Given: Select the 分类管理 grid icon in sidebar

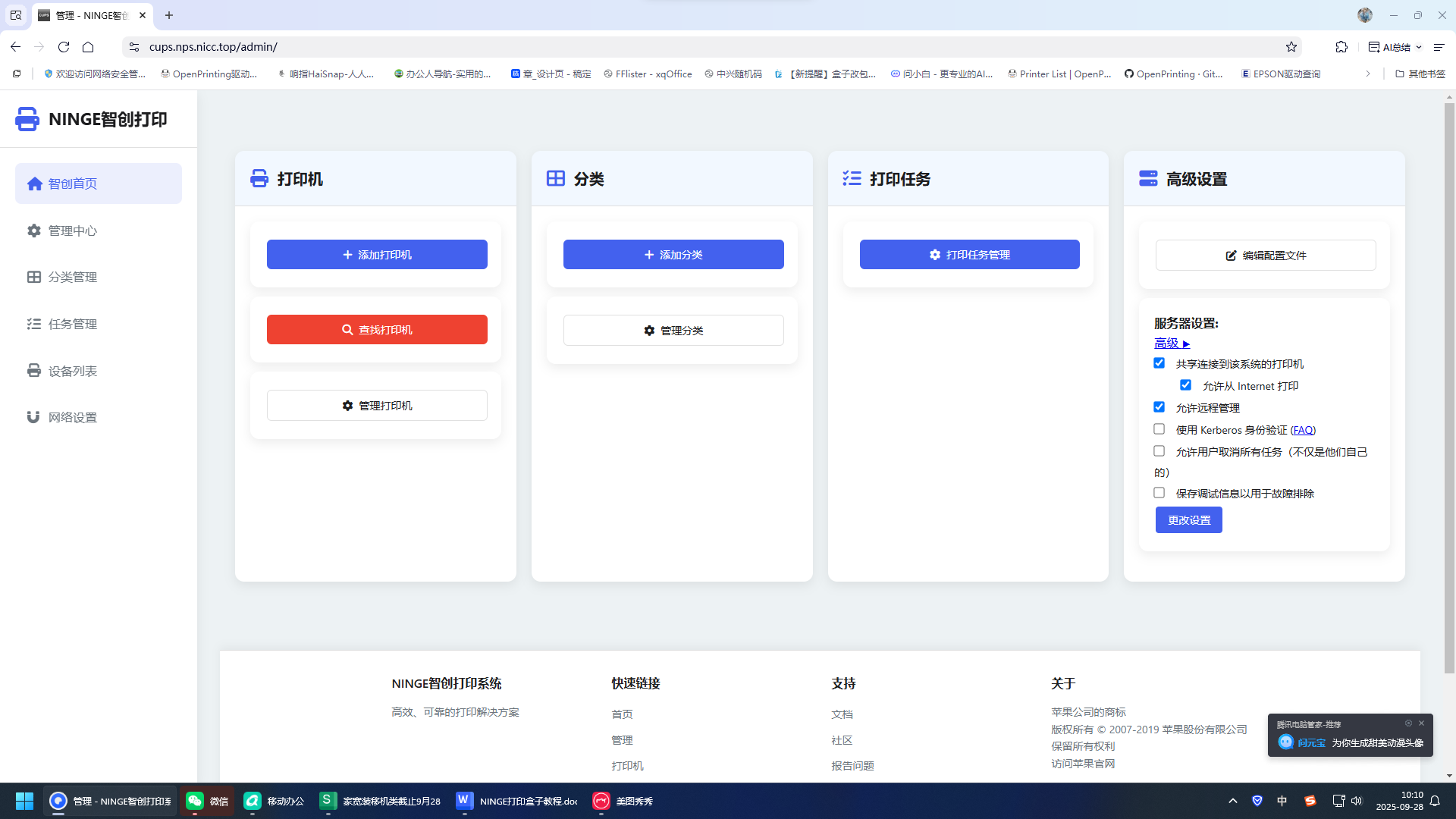Looking at the screenshot, I should [x=33, y=277].
